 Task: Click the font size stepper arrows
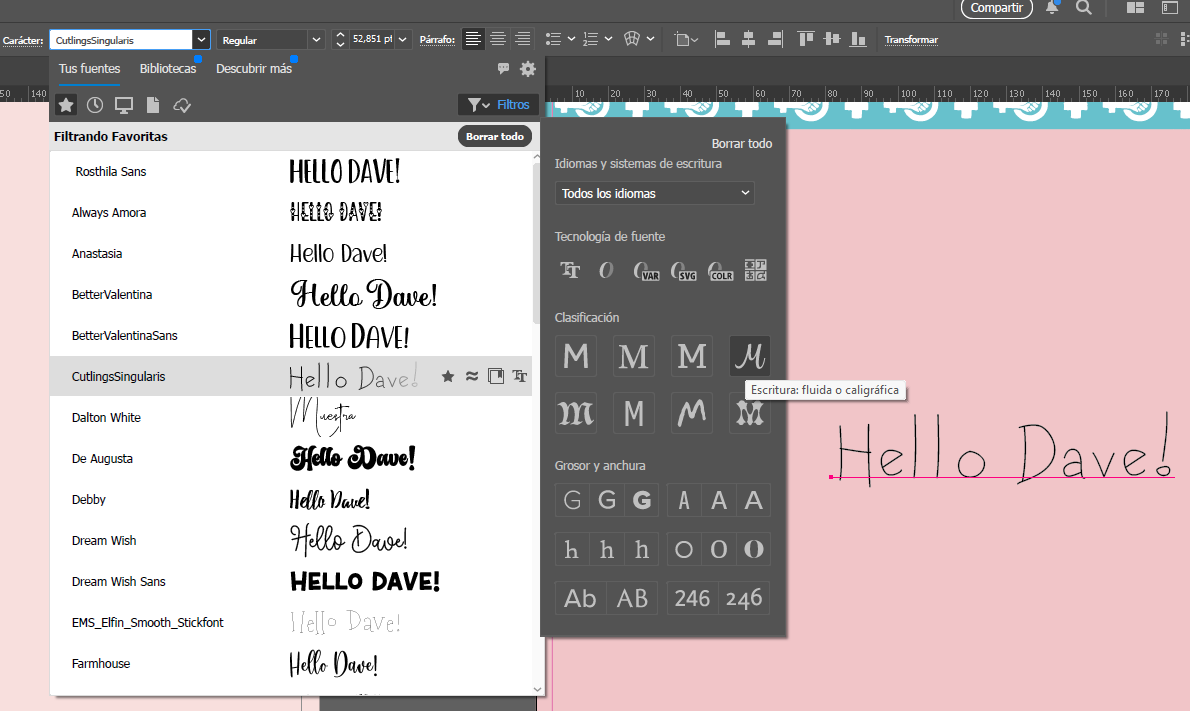[x=340, y=39]
